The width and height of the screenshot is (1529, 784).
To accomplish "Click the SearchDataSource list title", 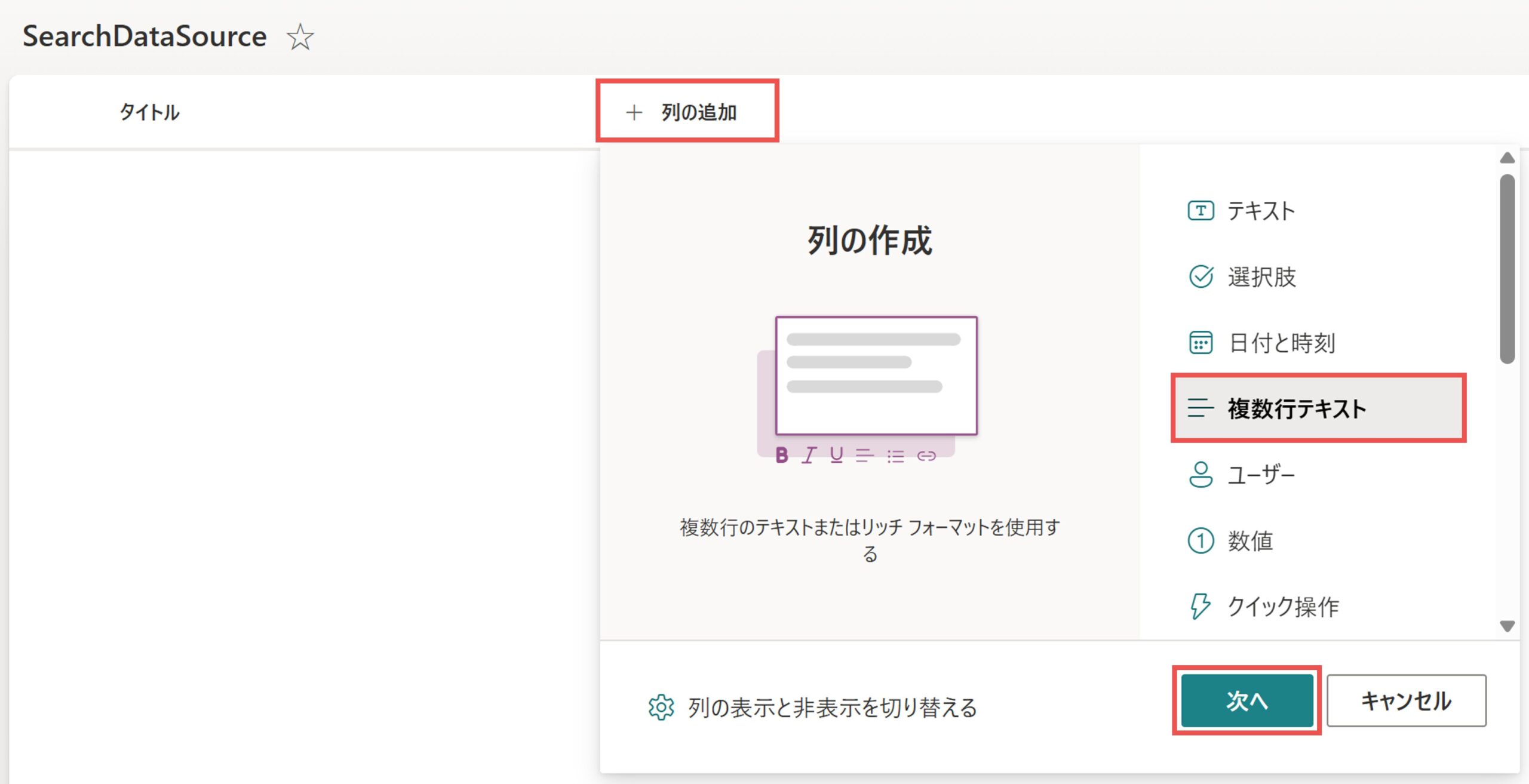I will 145,36.
